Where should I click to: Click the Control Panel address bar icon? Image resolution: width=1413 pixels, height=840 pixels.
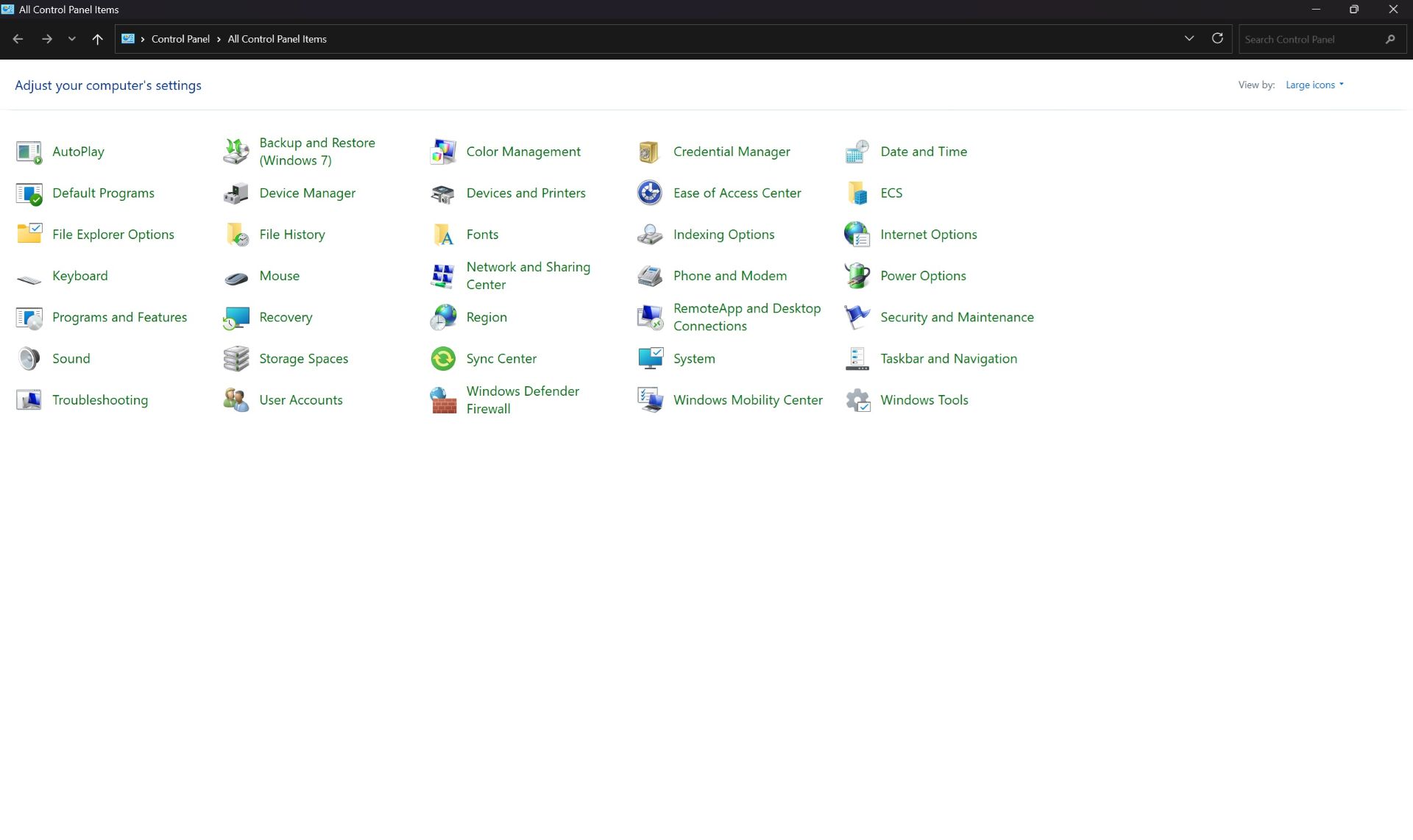(128, 39)
